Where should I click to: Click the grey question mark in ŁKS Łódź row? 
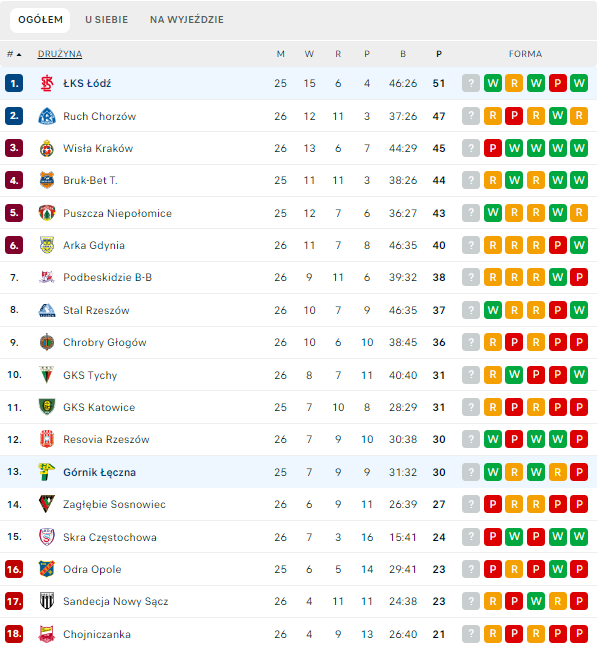[471, 84]
